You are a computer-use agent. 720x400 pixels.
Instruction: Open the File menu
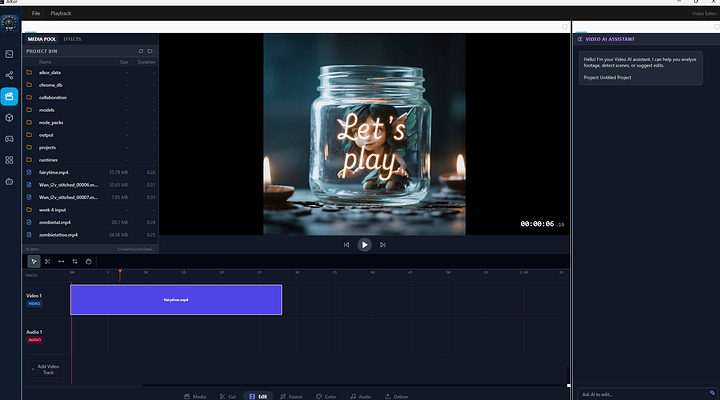(x=36, y=14)
